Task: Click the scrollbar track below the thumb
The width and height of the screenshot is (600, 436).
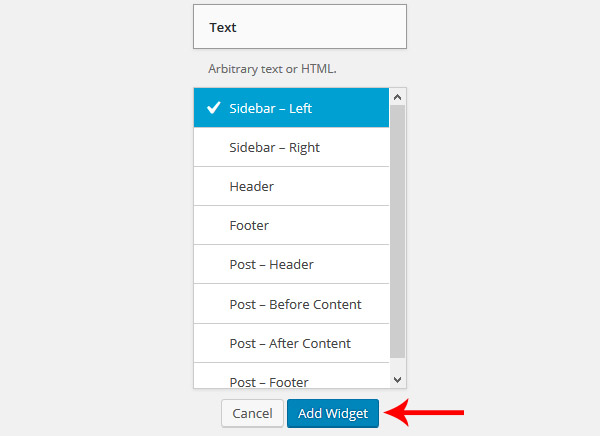Action: 398,365
